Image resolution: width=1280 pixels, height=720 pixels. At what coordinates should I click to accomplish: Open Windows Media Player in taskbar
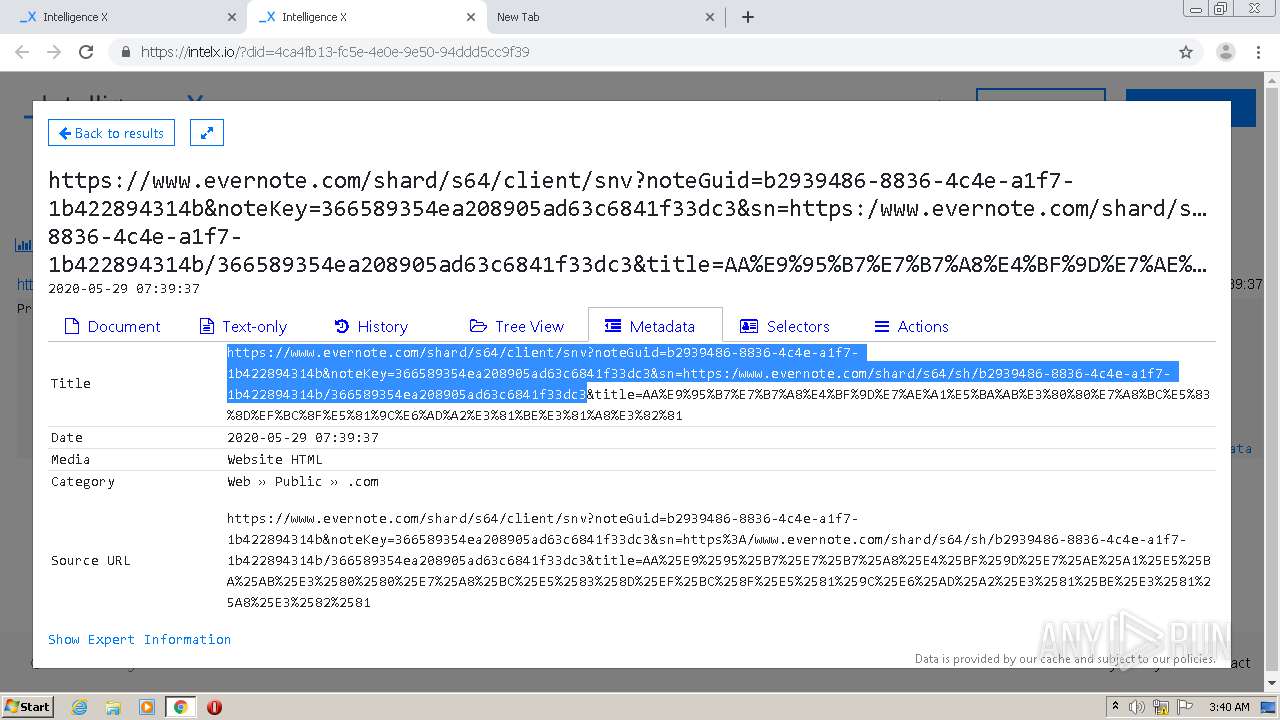[x=147, y=707]
